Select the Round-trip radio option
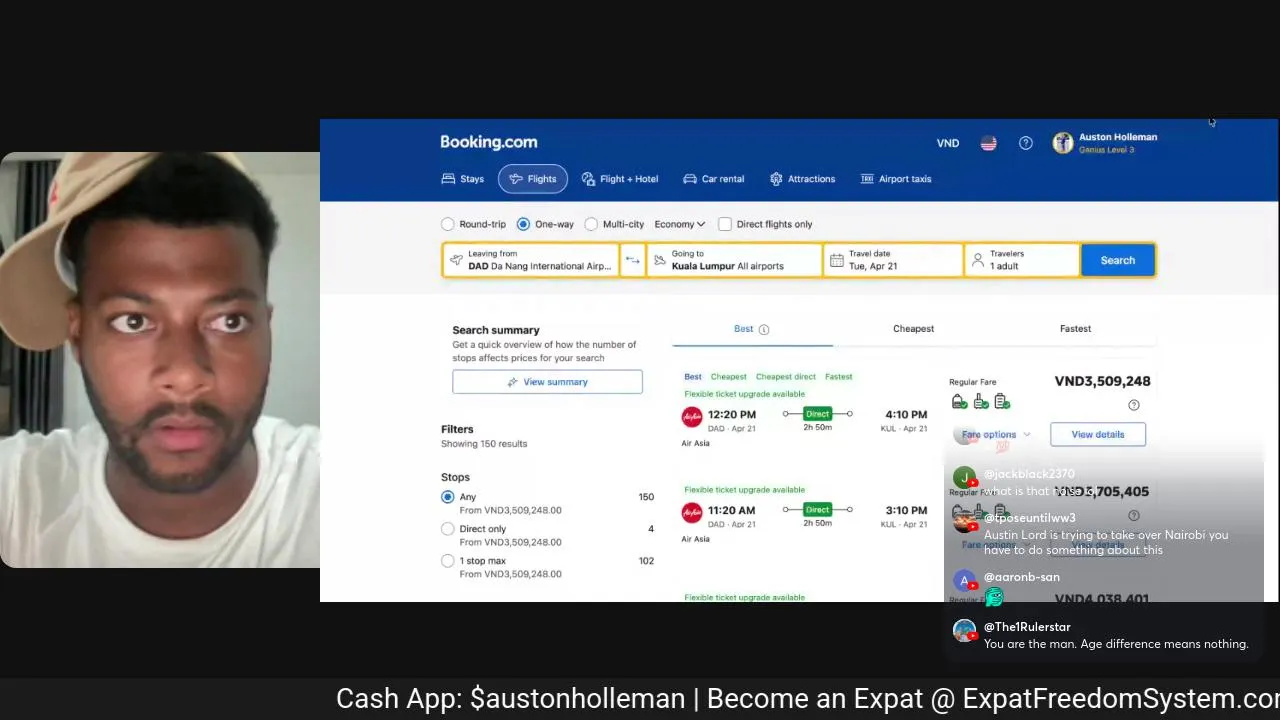 pos(448,224)
